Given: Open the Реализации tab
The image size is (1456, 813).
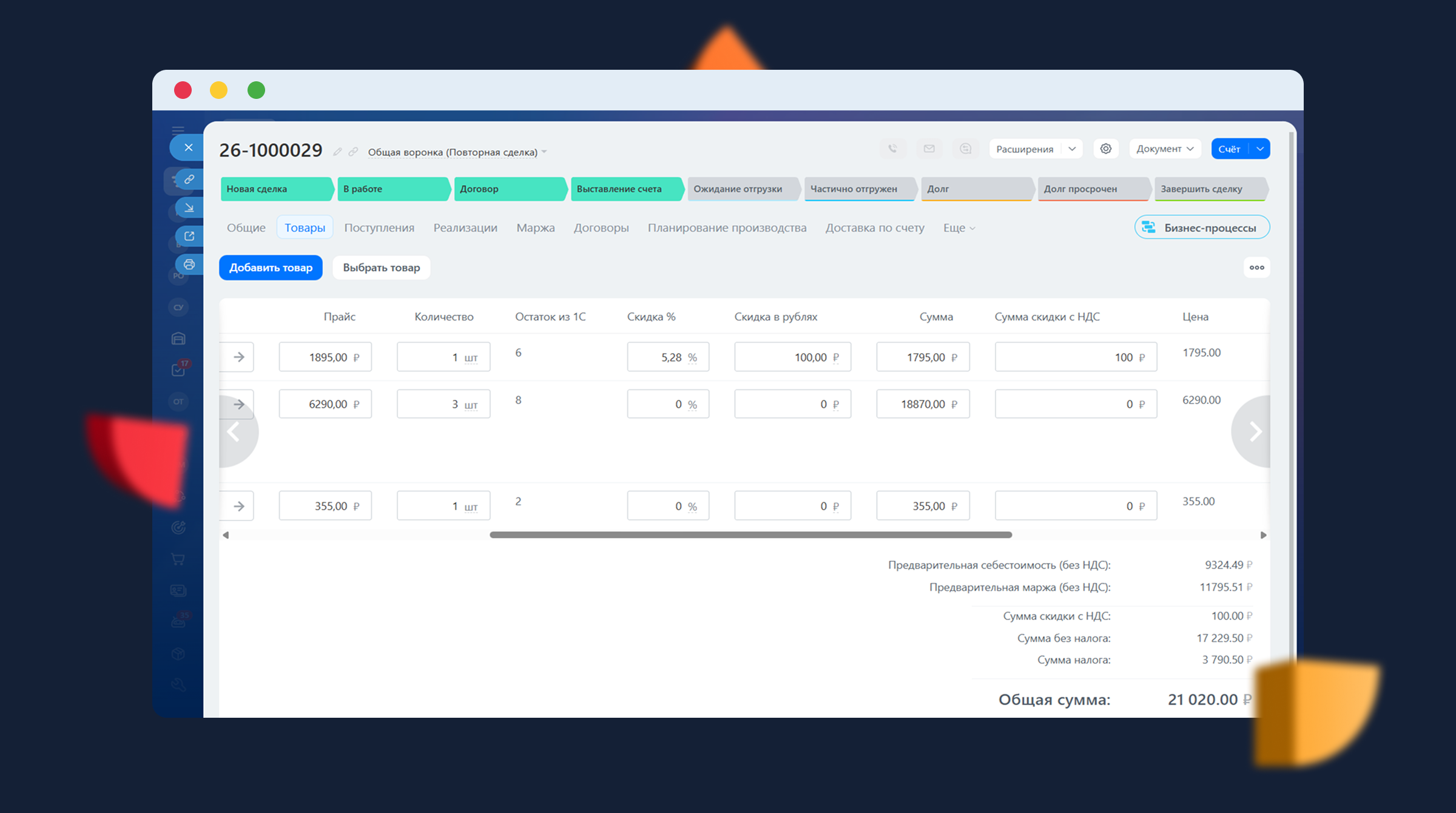Looking at the screenshot, I should click(x=465, y=228).
